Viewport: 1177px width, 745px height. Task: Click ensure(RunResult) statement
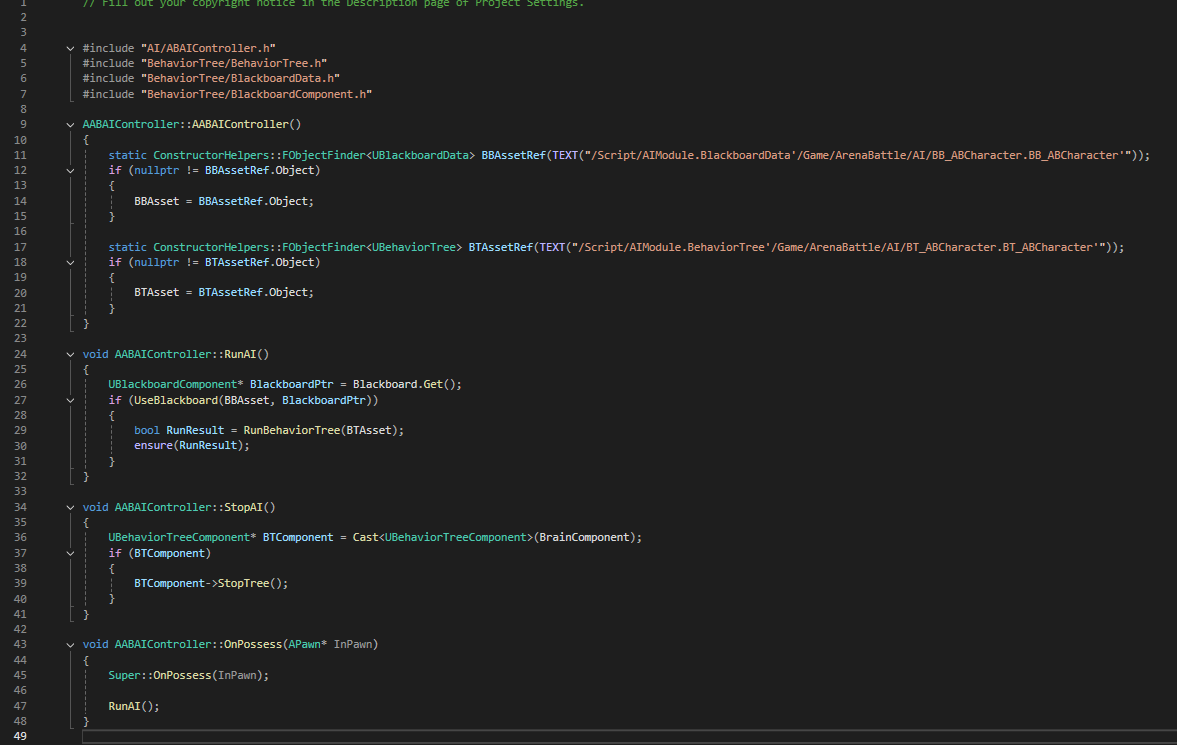coord(191,445)
